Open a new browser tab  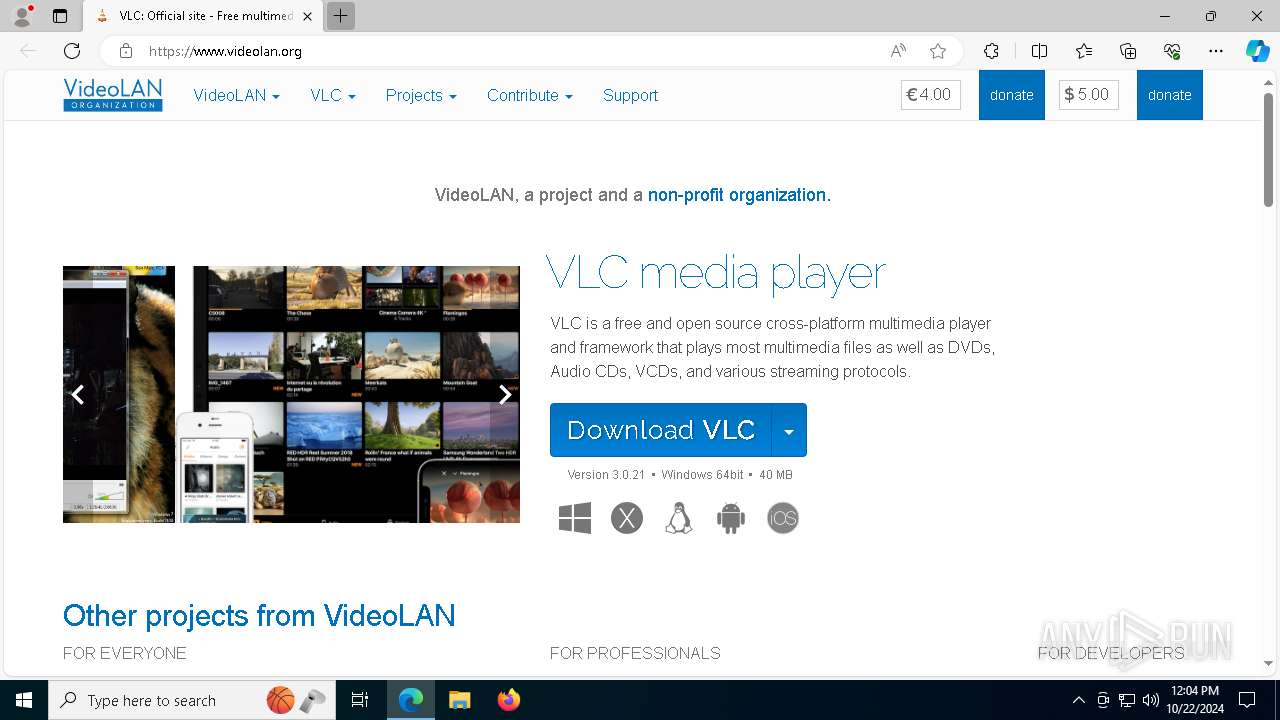click(x=341, y=16)
